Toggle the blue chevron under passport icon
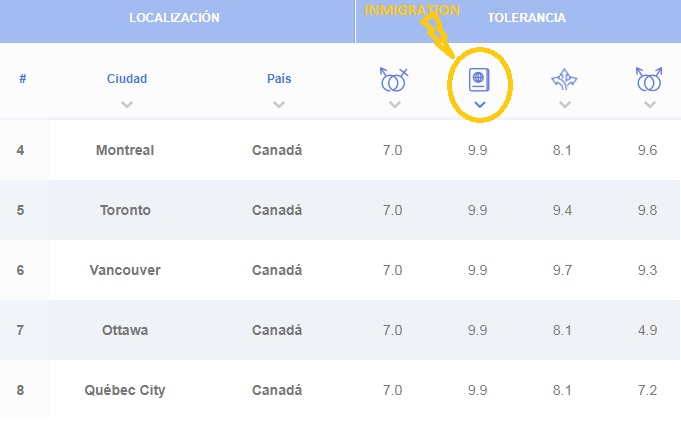 pyautogui.click(x=479, y=104)
